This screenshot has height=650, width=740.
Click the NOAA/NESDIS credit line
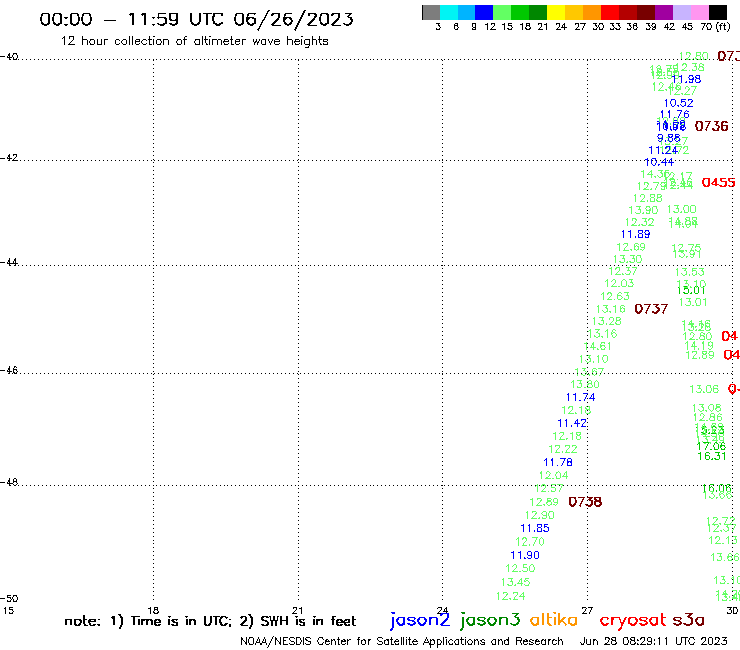[x=402, y=641]
